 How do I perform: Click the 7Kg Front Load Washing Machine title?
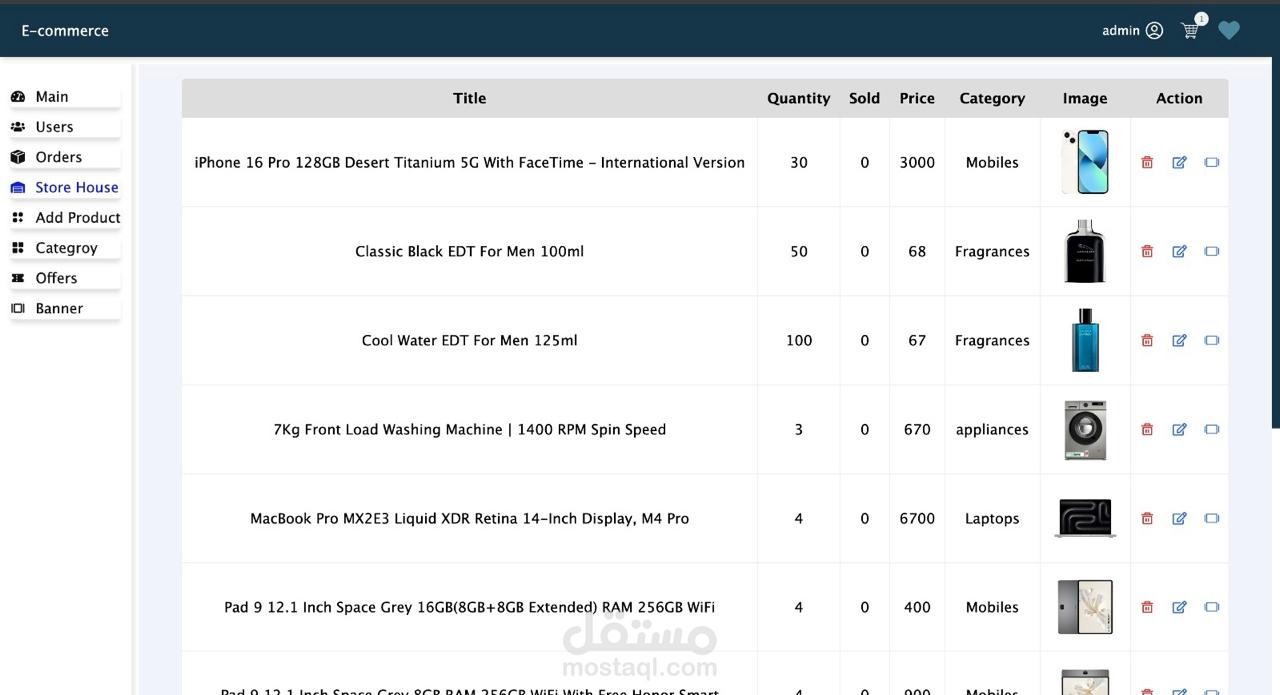(469, 429)
